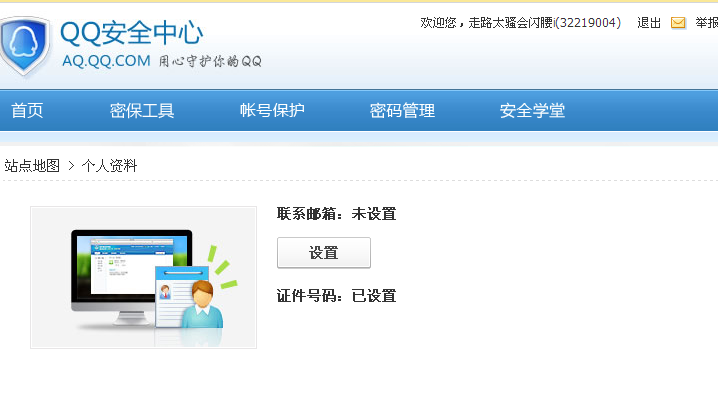The height and width of the screenshot is (417, 718).
Task: Click the QQ安全中心 title text
Action: pos(131,32)
